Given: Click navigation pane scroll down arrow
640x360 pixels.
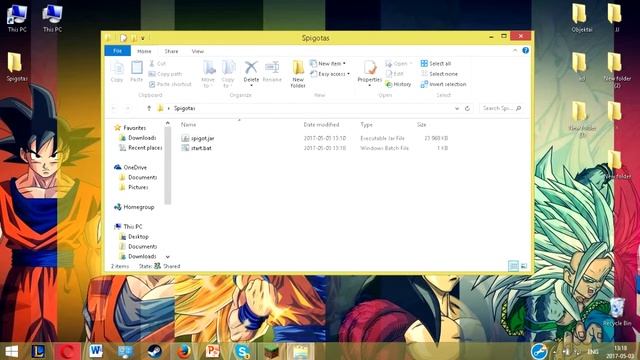Looking at the screenshot, I should pyautogui.click(x=167, y=257).
